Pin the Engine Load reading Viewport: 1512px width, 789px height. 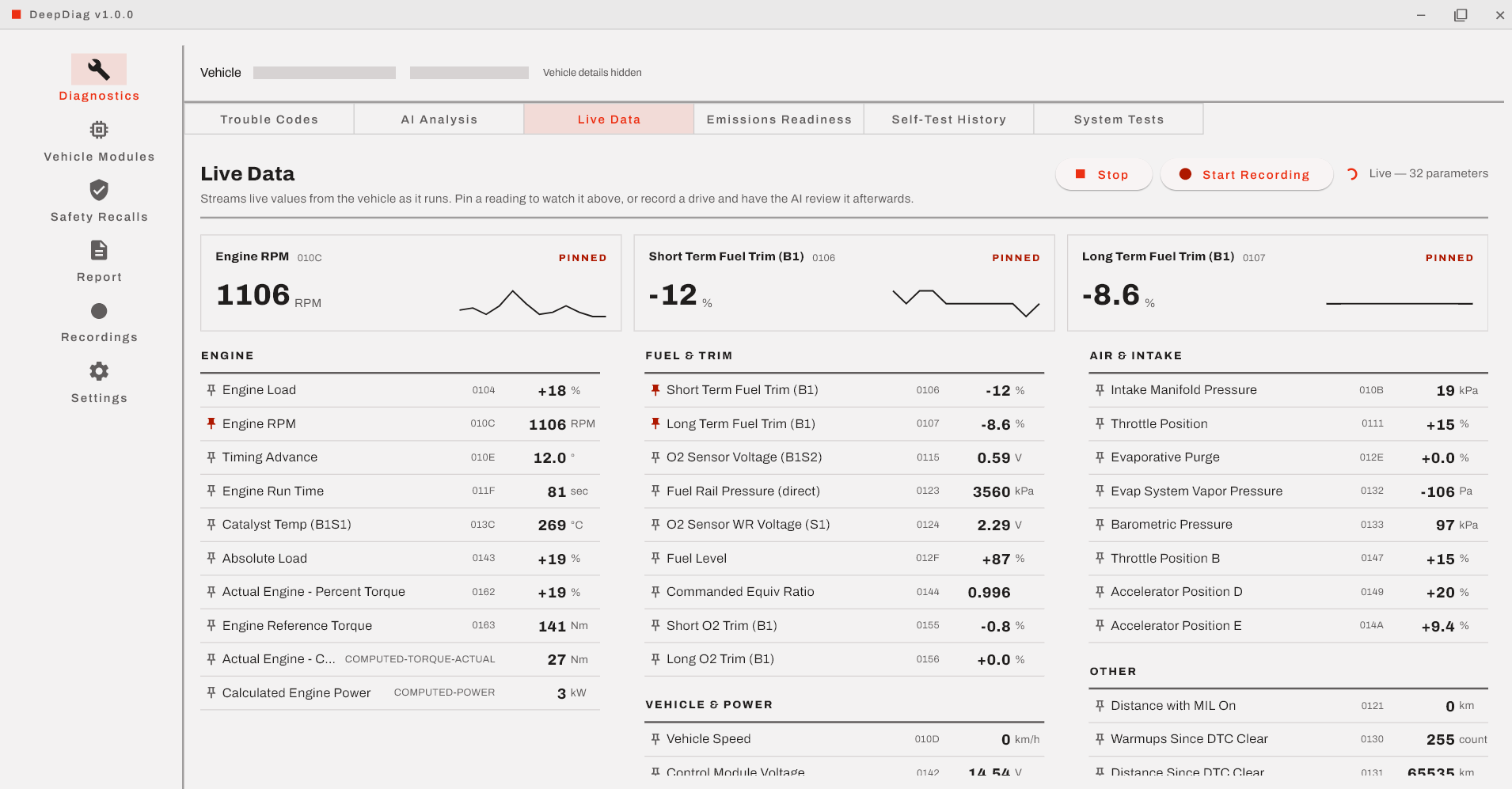click(211, 390)
